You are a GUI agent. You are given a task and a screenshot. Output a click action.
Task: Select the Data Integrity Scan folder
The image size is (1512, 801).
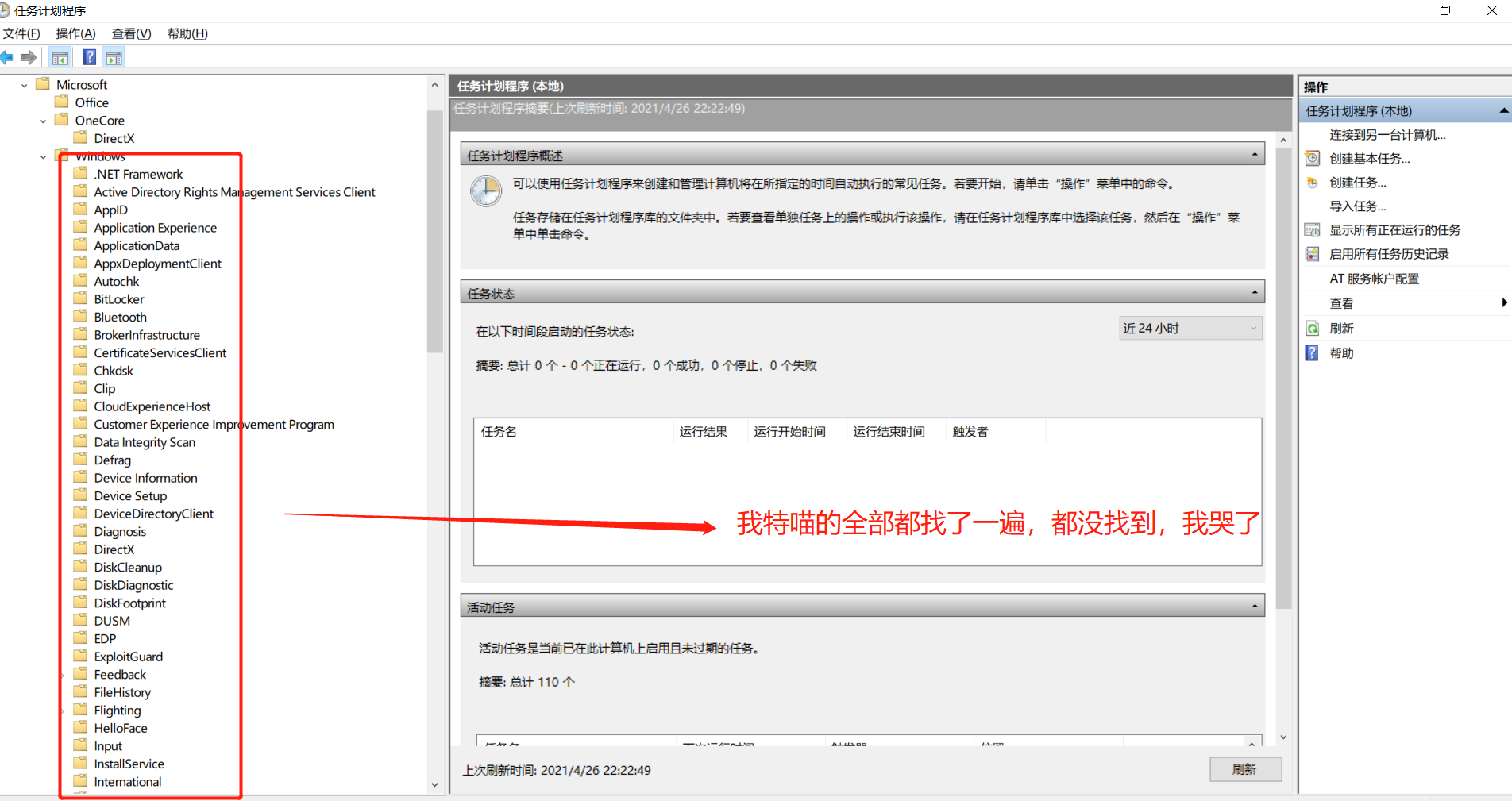[x=145, y=442]
